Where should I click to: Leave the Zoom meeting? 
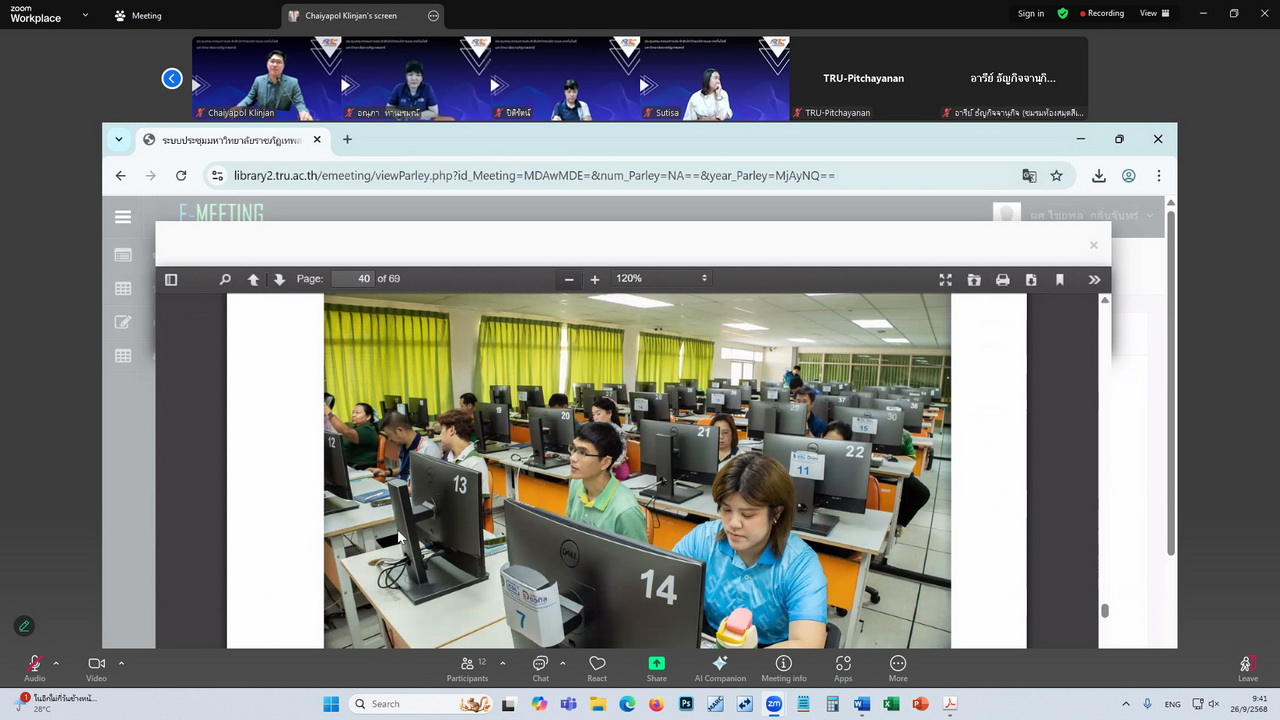pos(1247,667)
